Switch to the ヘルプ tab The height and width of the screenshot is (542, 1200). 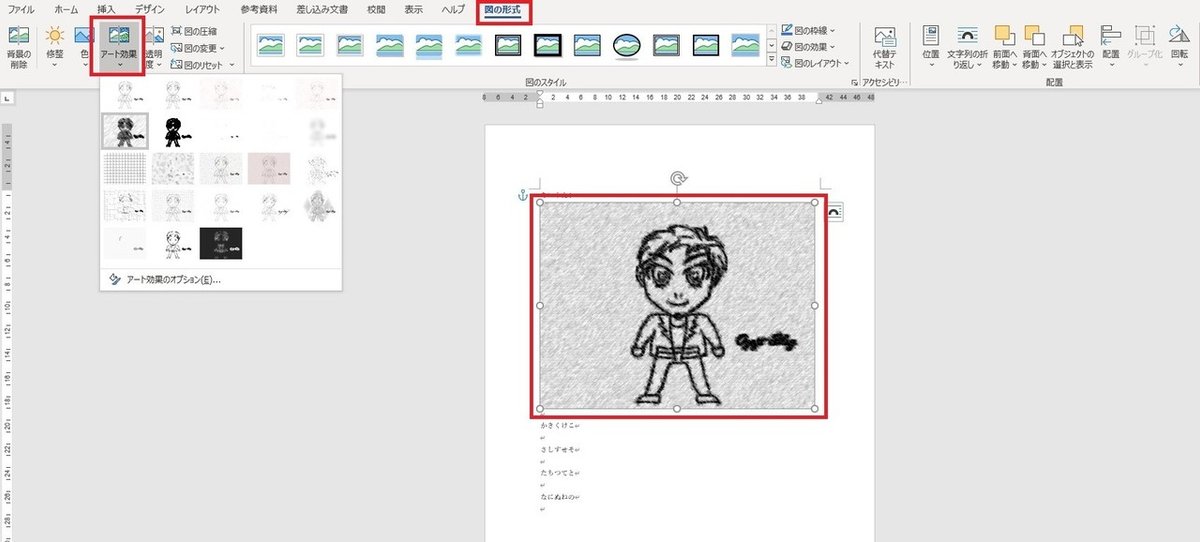pyautogui.click(x=453, y=9)
